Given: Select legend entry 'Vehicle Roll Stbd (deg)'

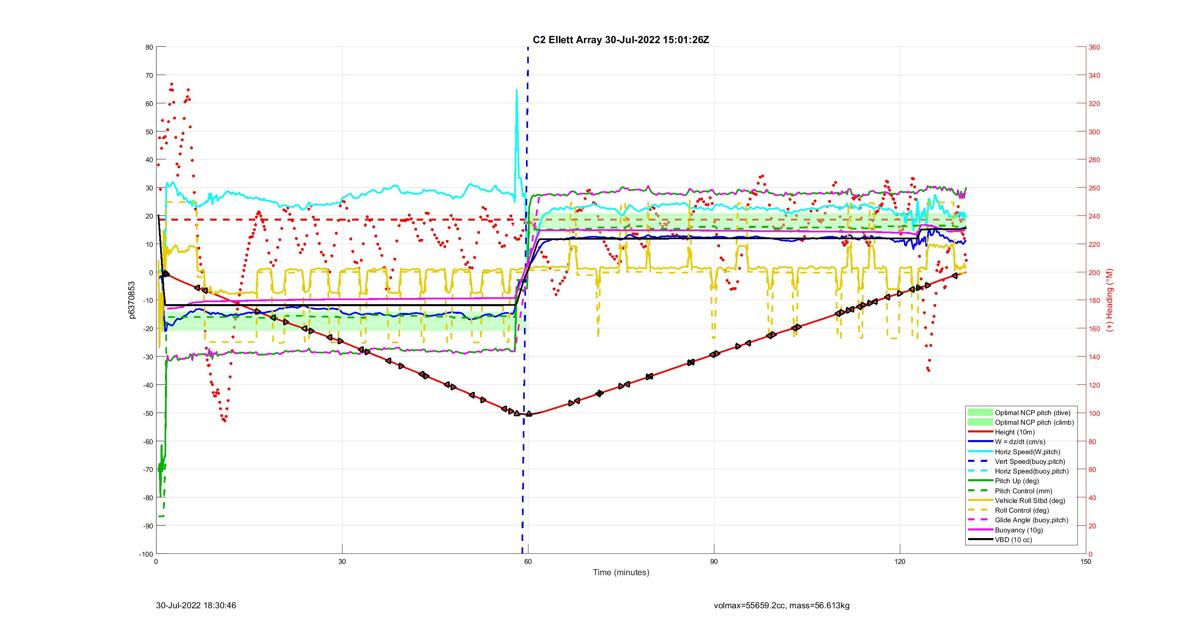Looking at the screenshot, I should point(1030,500).
